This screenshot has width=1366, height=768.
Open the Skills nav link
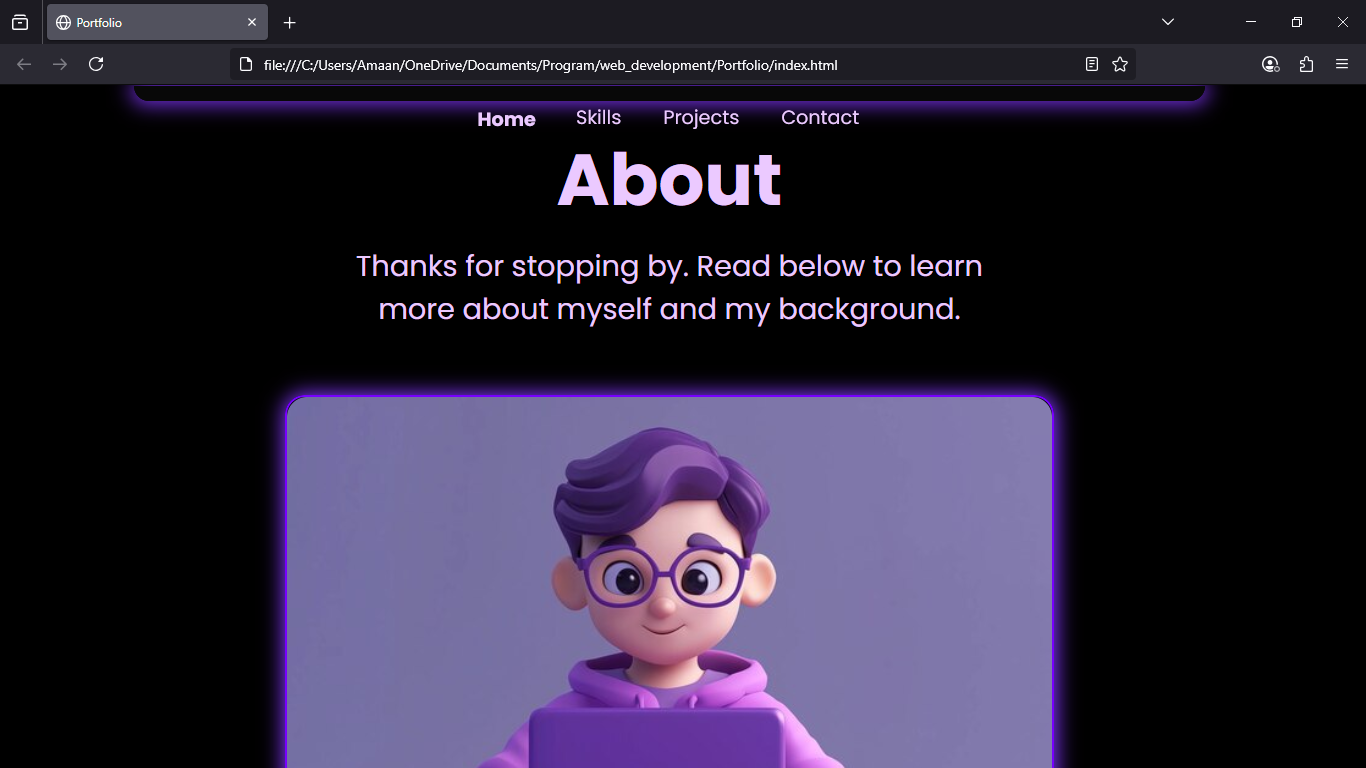coord(598,117)
